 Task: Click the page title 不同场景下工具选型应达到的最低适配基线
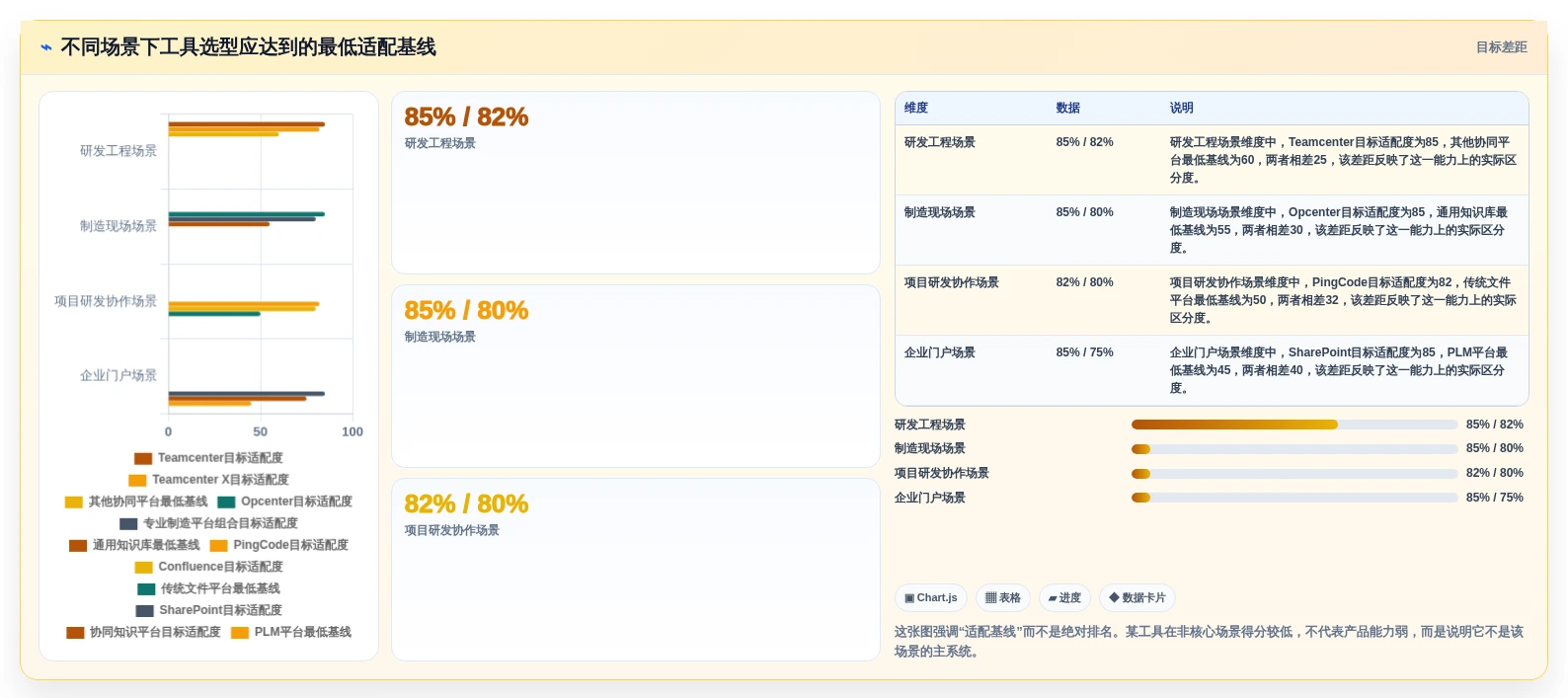(248, 47)
